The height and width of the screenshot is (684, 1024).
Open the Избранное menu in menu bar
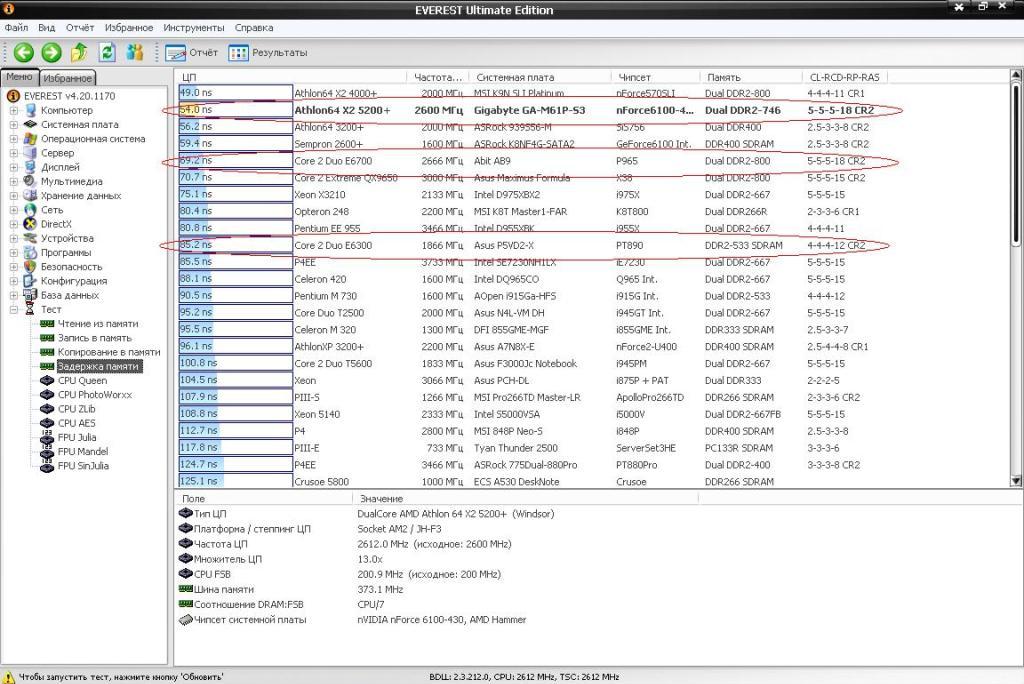pyautogui.click(x=129, y=27)
